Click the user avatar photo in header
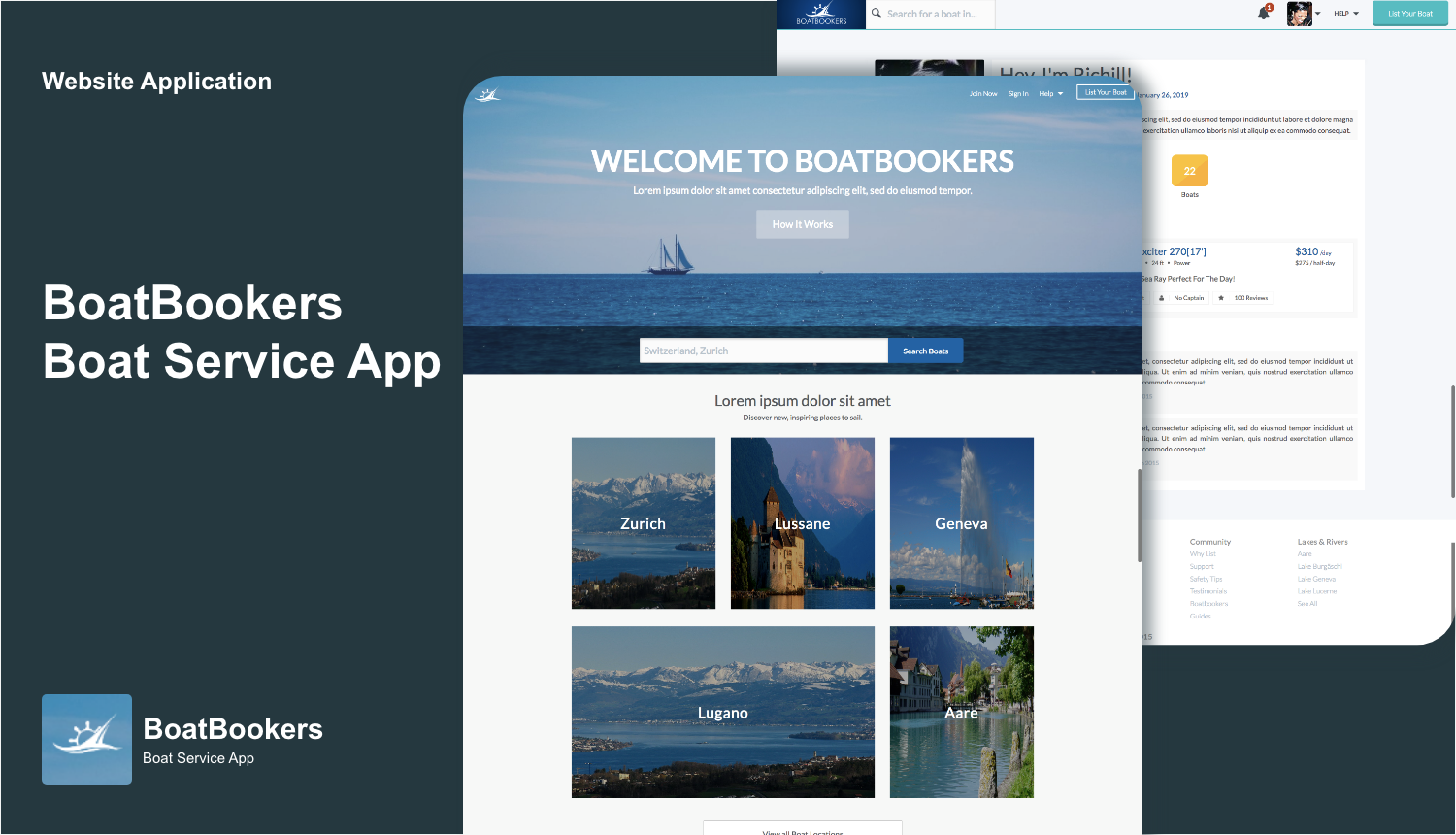Screen dimensions: 1456x835 click(x=1300, y=14)
